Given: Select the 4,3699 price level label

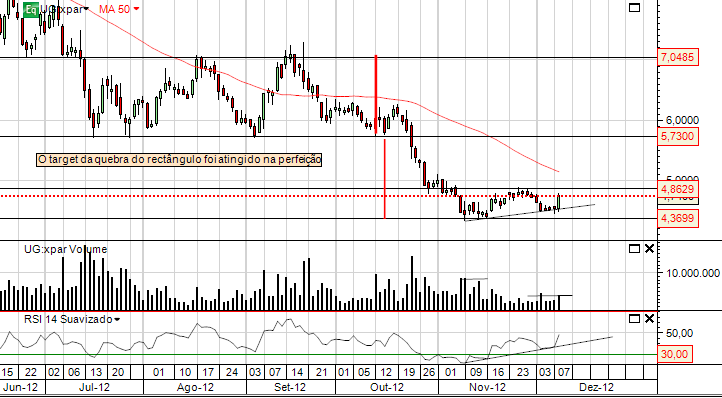Looking at the screenshot, I should coord(678,218).
